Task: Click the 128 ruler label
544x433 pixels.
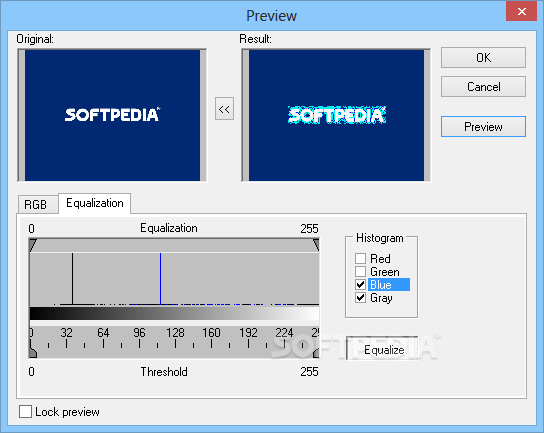Action: [x=175, y=333]
